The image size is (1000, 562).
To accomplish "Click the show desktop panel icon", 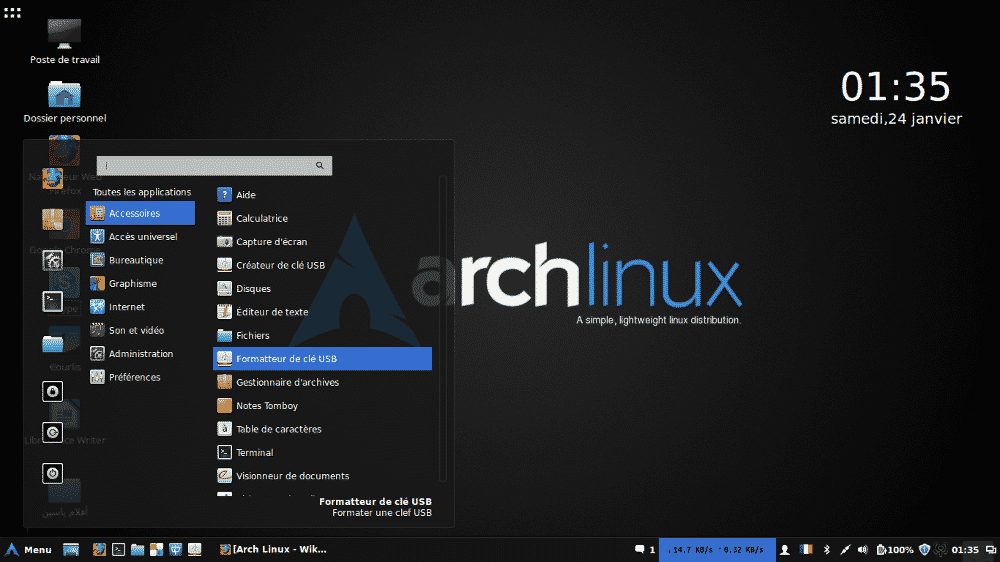I will coord(71,549).
